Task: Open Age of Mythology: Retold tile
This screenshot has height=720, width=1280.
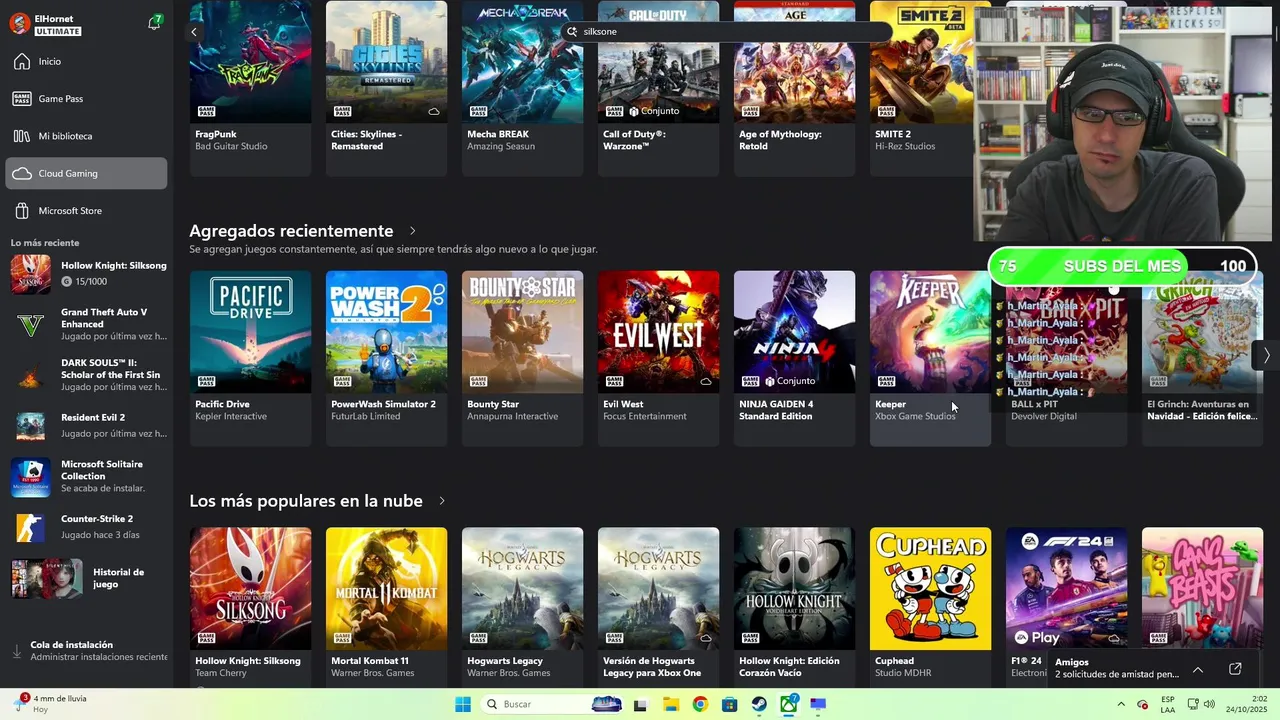Action: (794, 88)
